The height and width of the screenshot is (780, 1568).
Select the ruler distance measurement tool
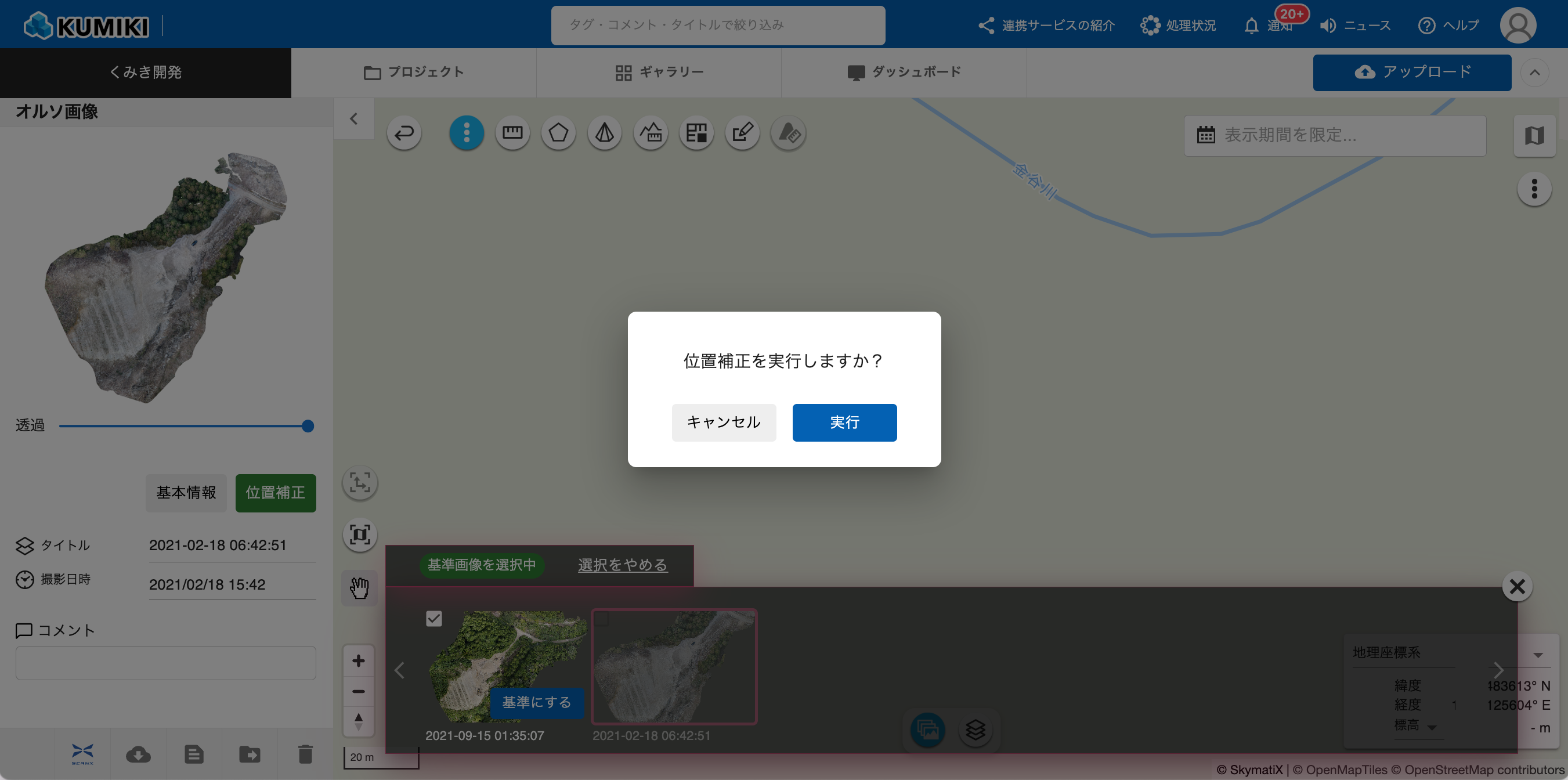pos(512,133)
